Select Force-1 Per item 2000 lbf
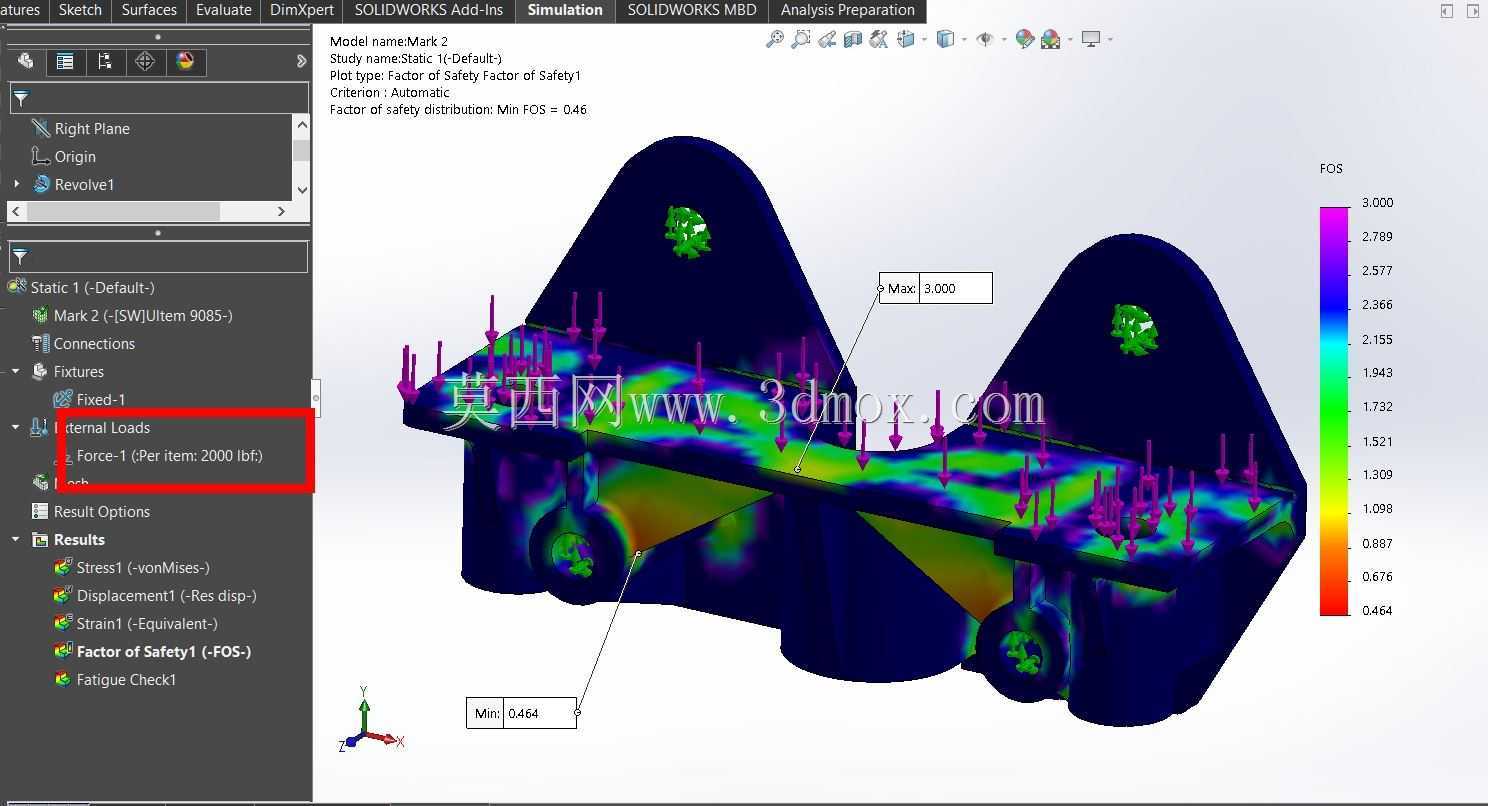The image size is (1488, 806). (x=169, y=455)
